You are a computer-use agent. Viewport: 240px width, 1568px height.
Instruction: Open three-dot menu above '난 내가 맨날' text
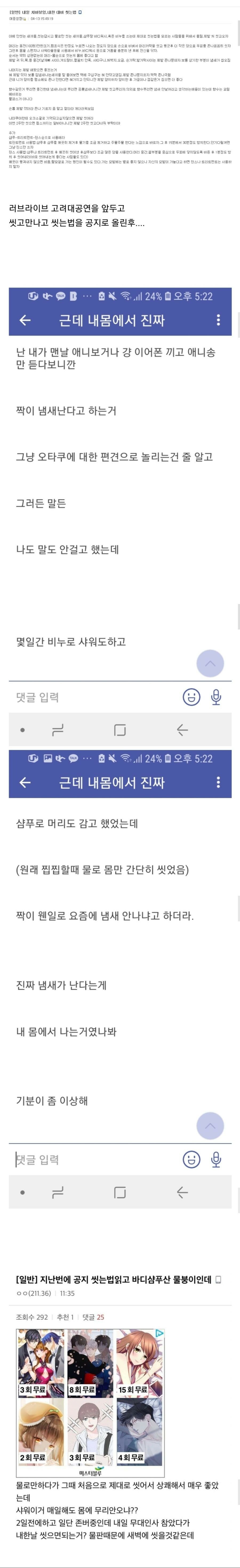(x=218, y=320)
